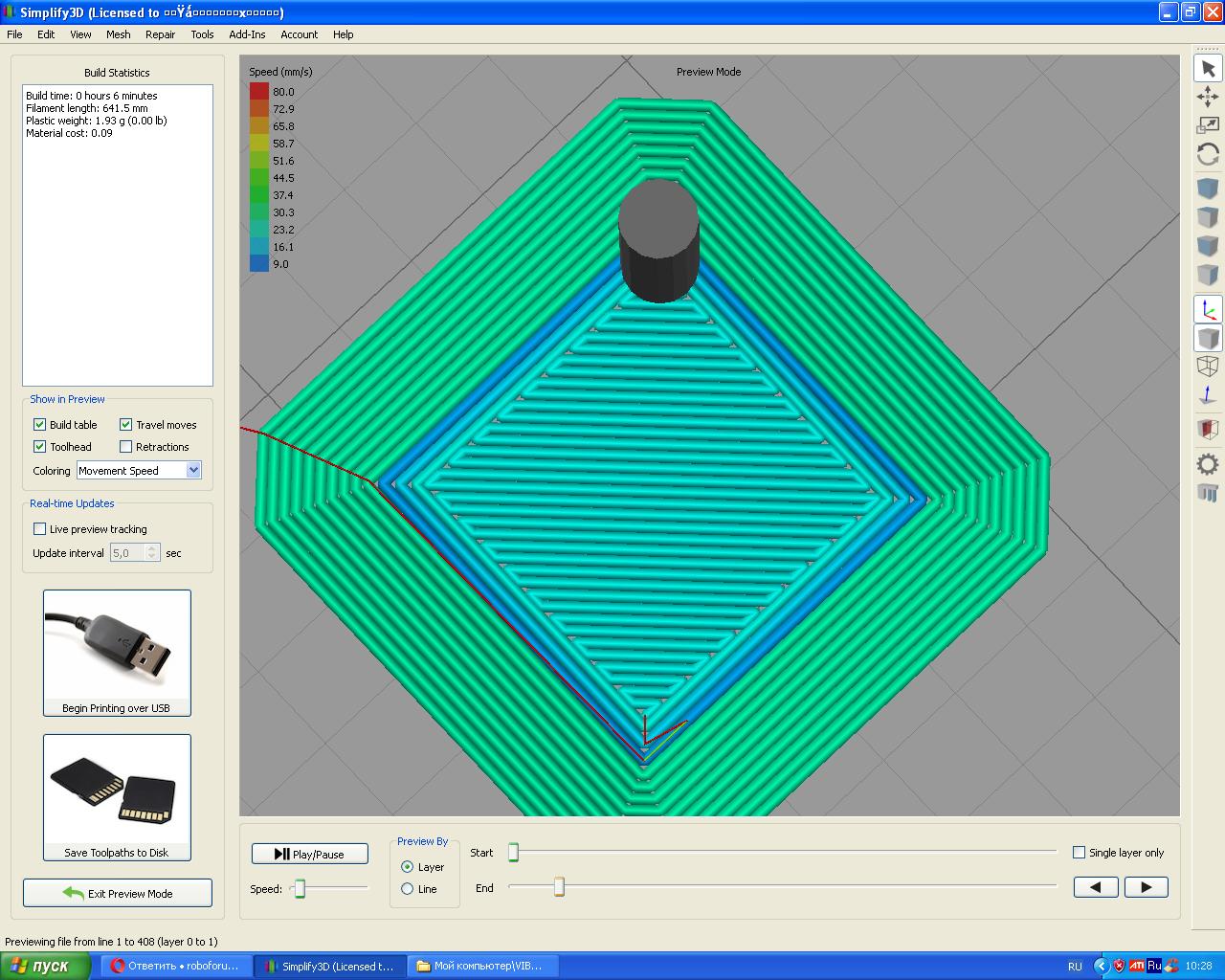This screenshot has height=980, width=1225.
Task: Click Save Toolpaths to Disk
Action: coord(117,797)
